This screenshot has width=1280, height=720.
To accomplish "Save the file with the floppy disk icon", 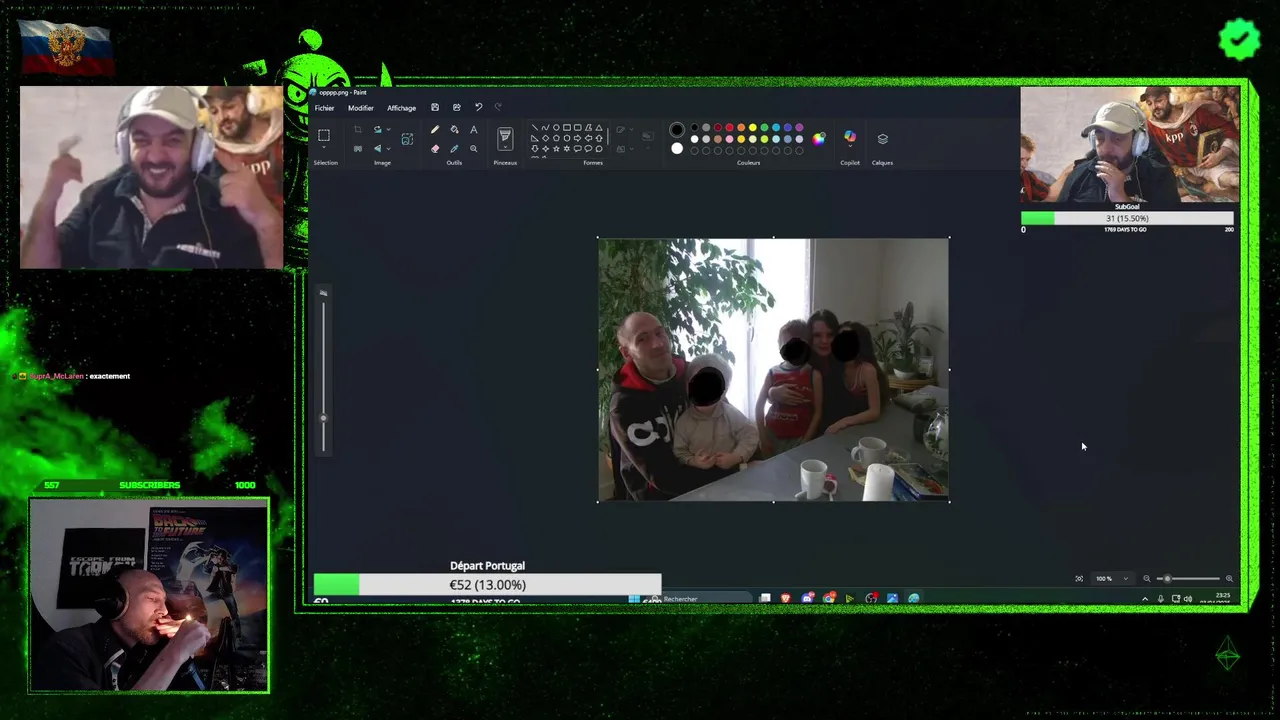I will [x=435, y=107].
